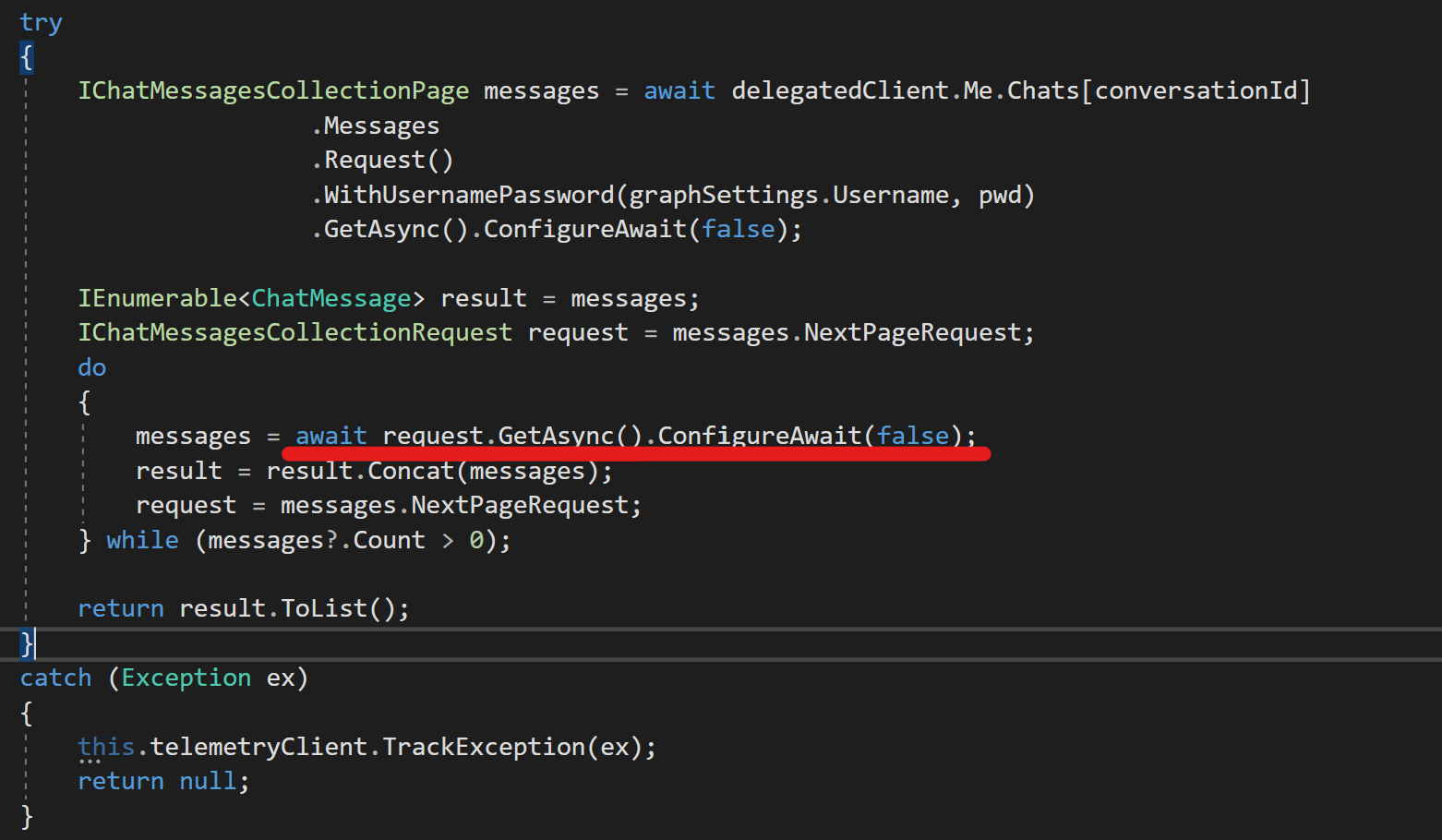The width and height of the screenshot is (1442, 840).
Task: Click the Exception type in catch clause
Action: (185, 677)
